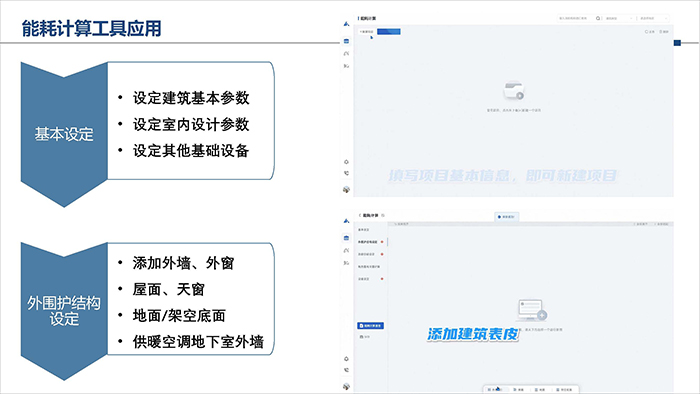The width and height of the screenshot is (700, 394).
Task: Select highlighted blue calculation icon, upper screenshot sidebar
Action: coord(346,41)
